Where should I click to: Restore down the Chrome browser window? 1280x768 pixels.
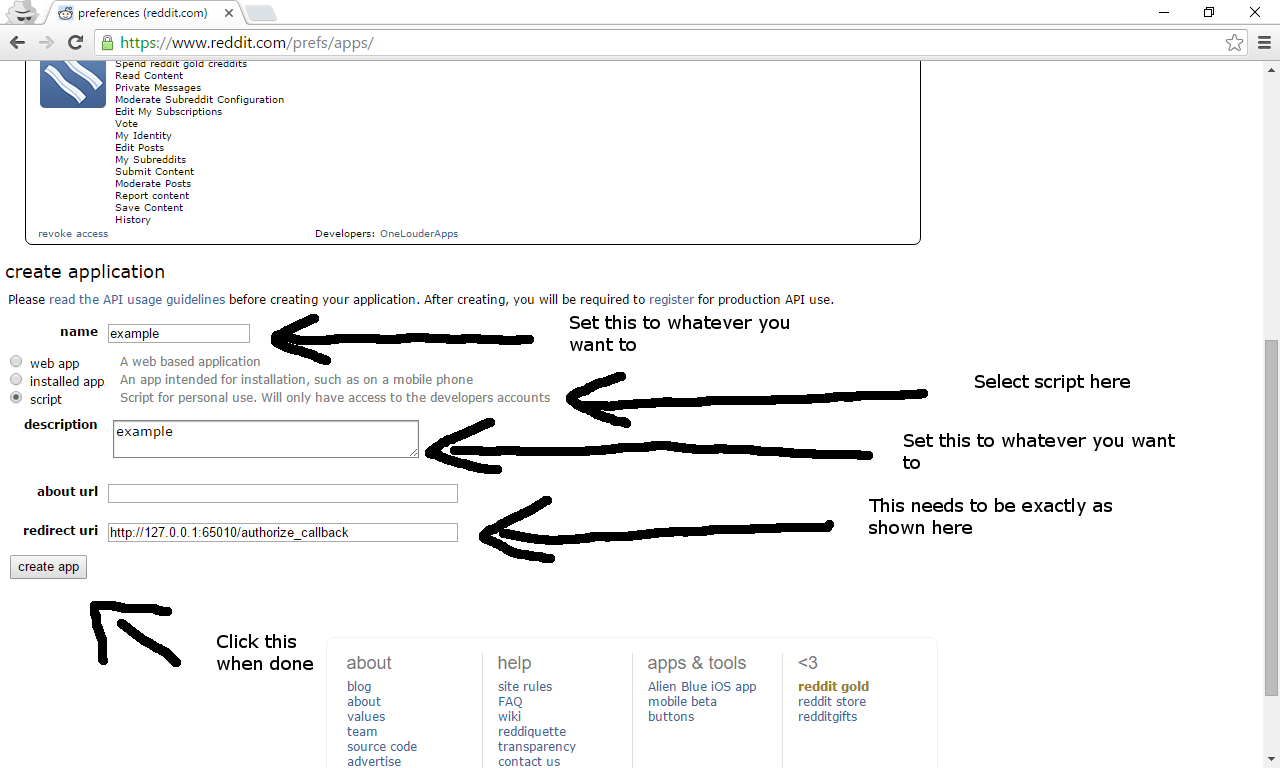(1209, 12)
